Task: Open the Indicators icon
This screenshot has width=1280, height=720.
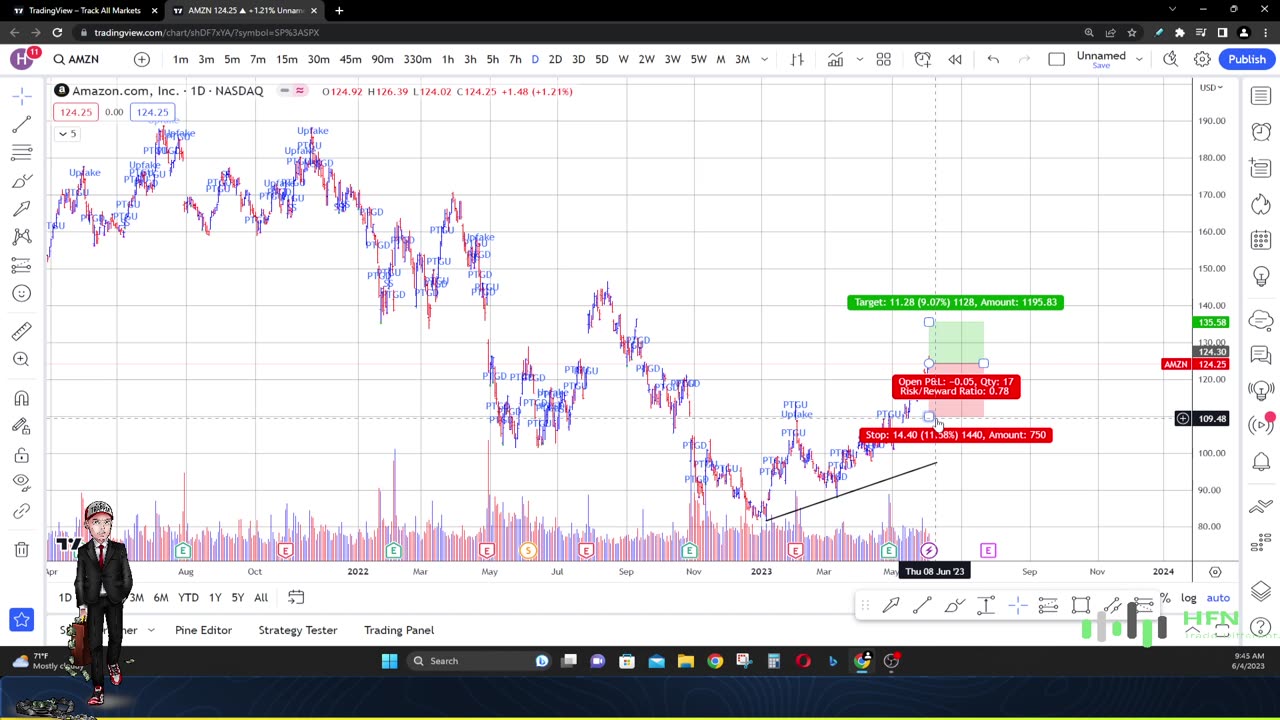Action: (835, 59)
